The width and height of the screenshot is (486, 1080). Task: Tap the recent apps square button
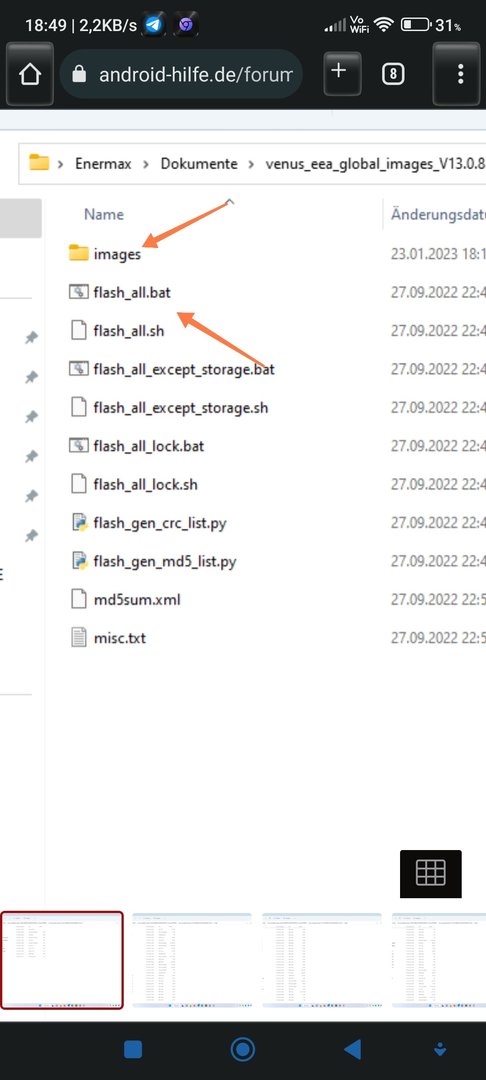(x=133, y=1049)
